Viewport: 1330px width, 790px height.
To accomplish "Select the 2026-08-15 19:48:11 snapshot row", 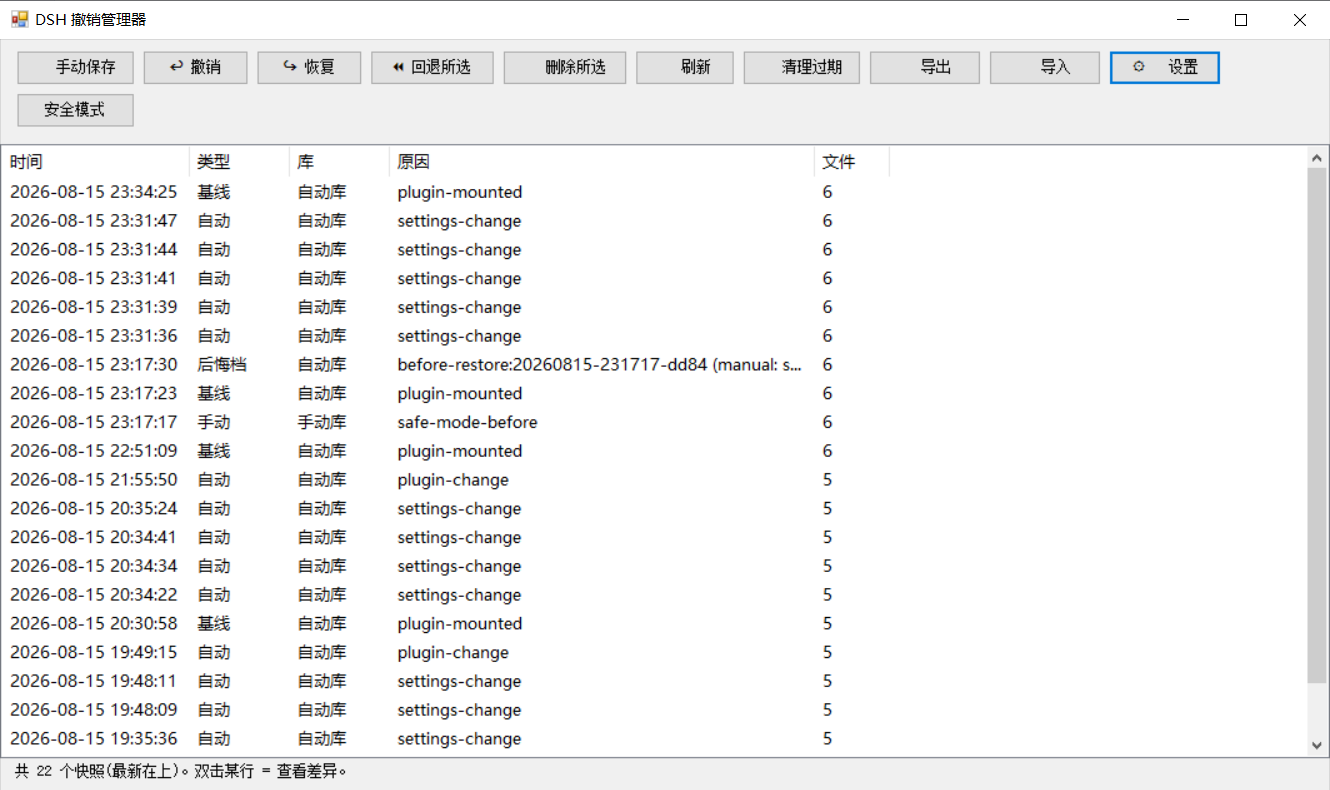I will point(447,681).
